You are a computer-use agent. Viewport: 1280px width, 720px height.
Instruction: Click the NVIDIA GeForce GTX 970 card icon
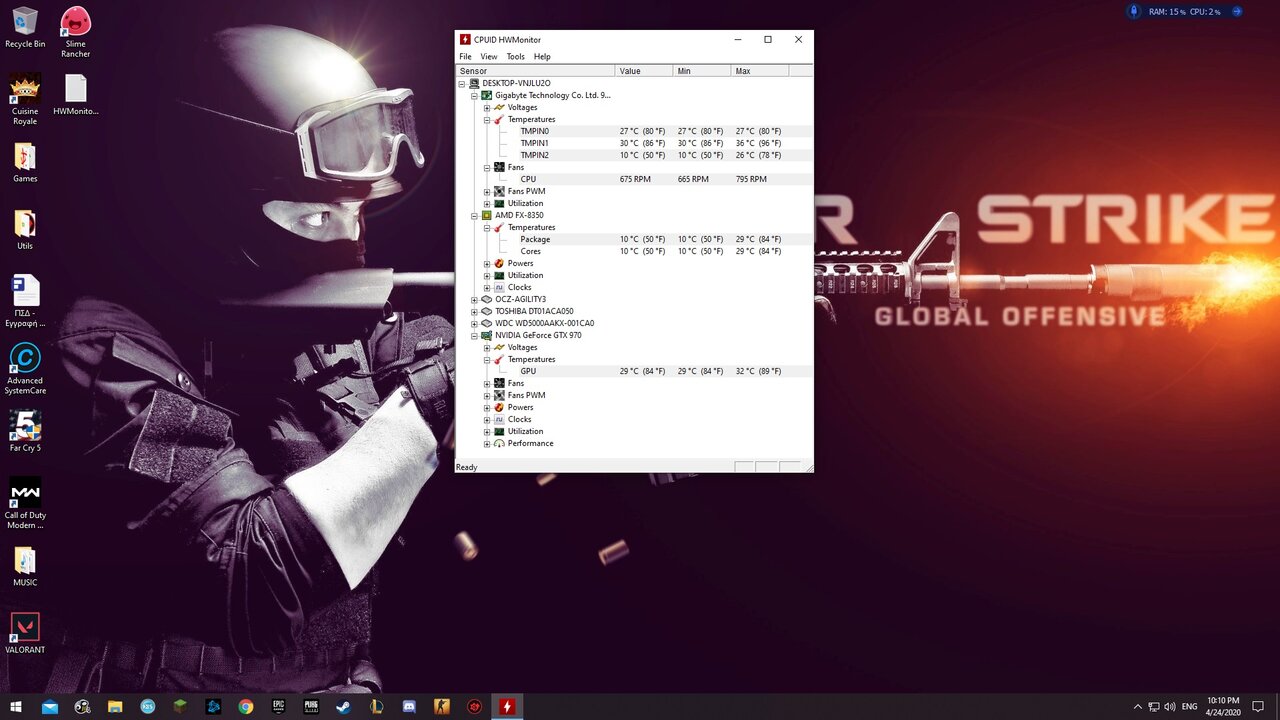486,335
